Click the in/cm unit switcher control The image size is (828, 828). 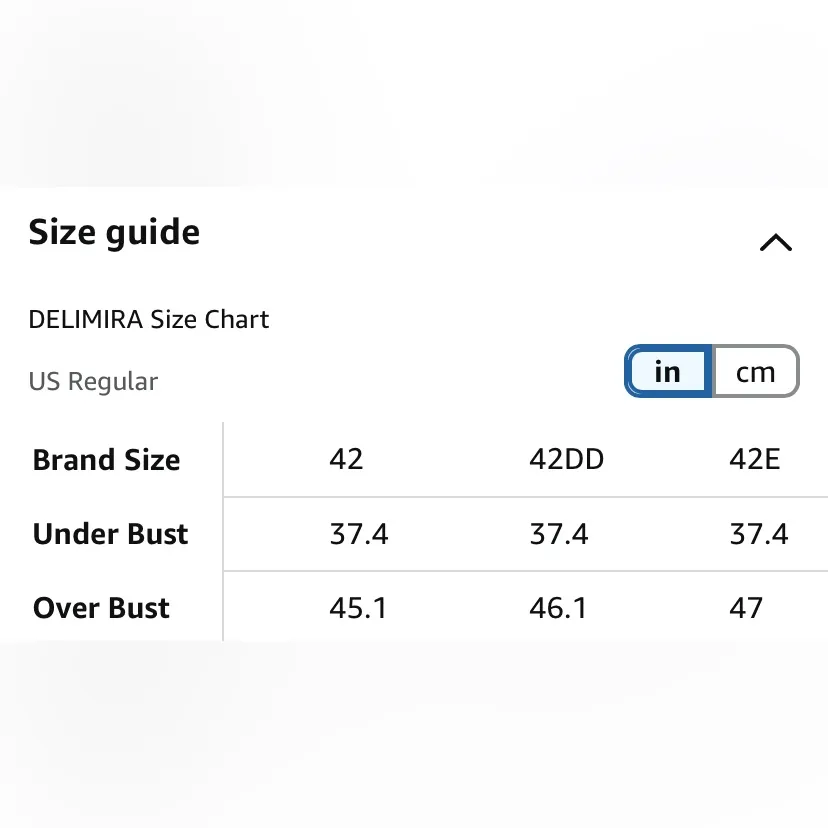(711, 371)
